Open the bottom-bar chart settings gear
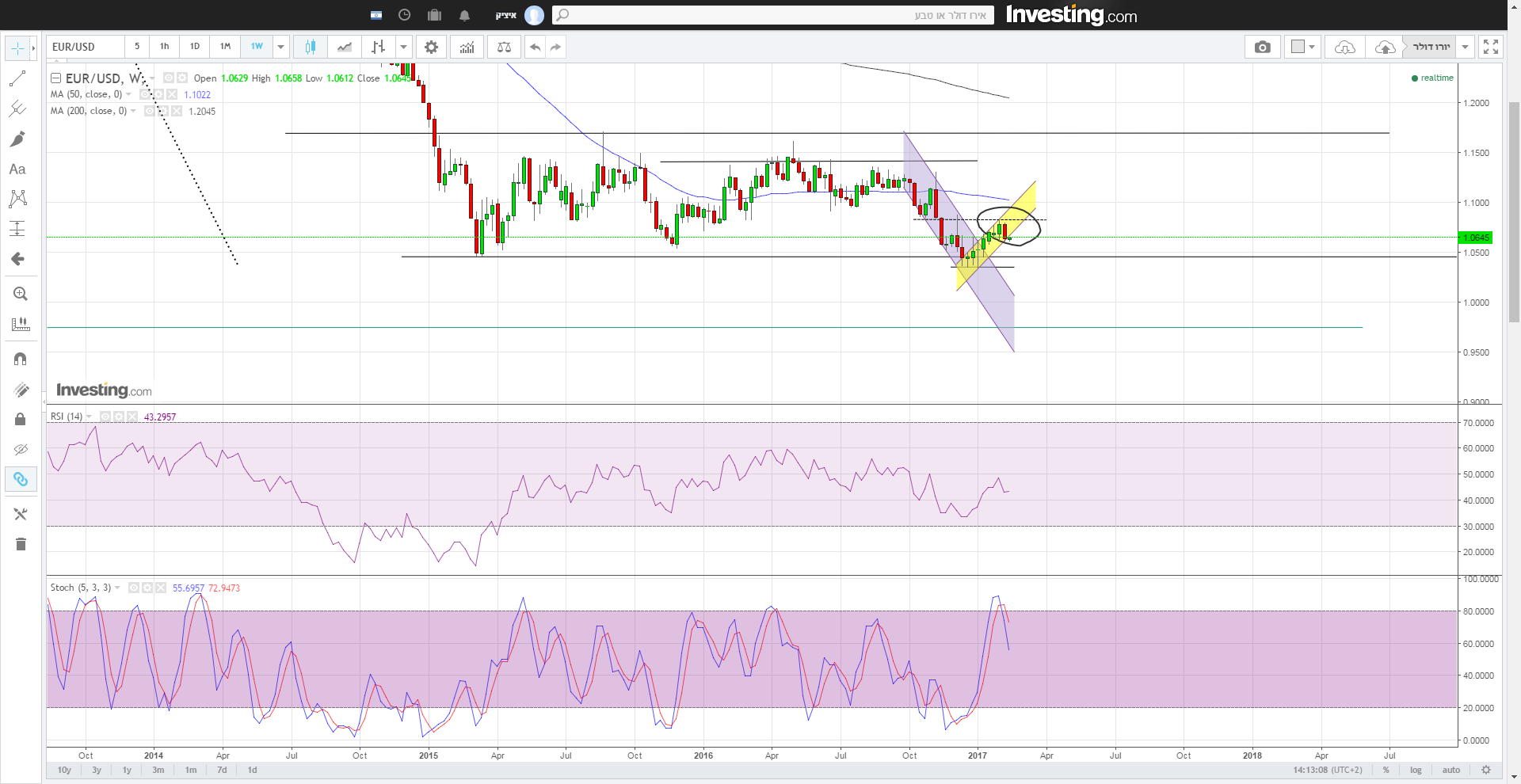The width and height of the screenshot is (1521, 784). click(1486, 770)
